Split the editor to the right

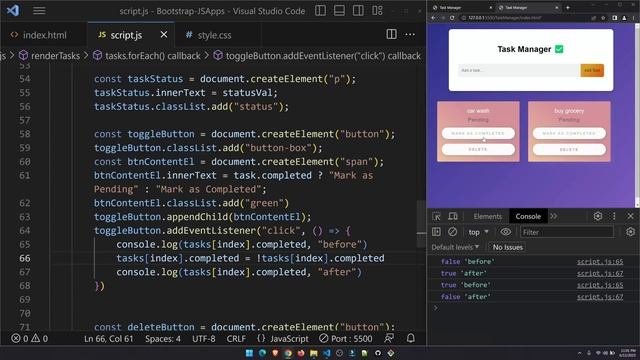(x=391, y=35)
